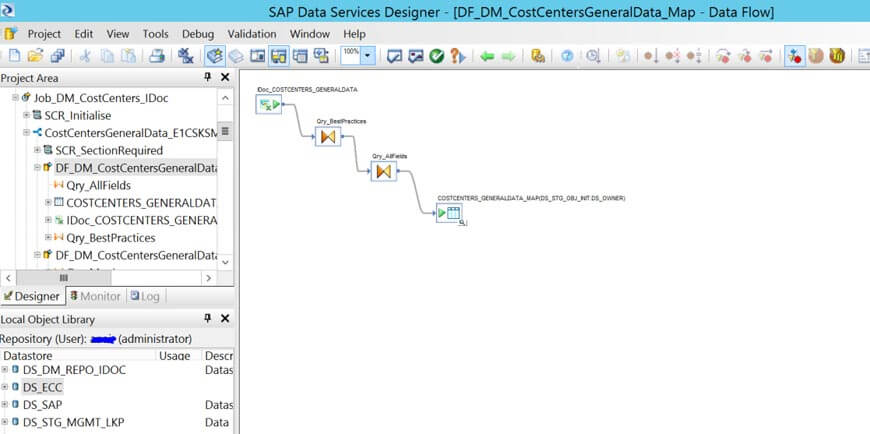Toggle the Palette toolbar button
The height and width of the screenshot is (434, 870).
(x=321, y=56)
